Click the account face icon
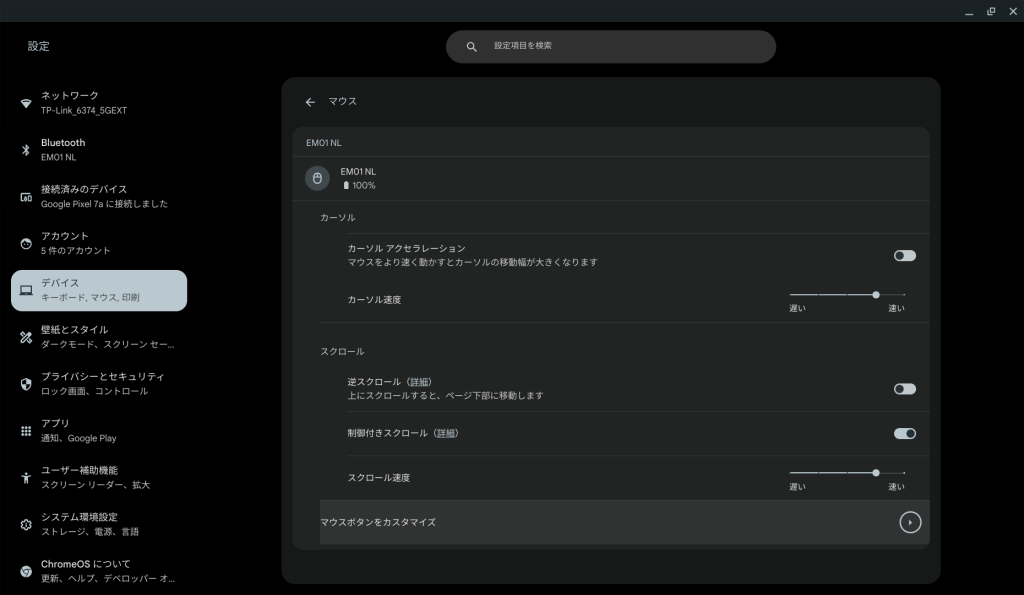 26,243
